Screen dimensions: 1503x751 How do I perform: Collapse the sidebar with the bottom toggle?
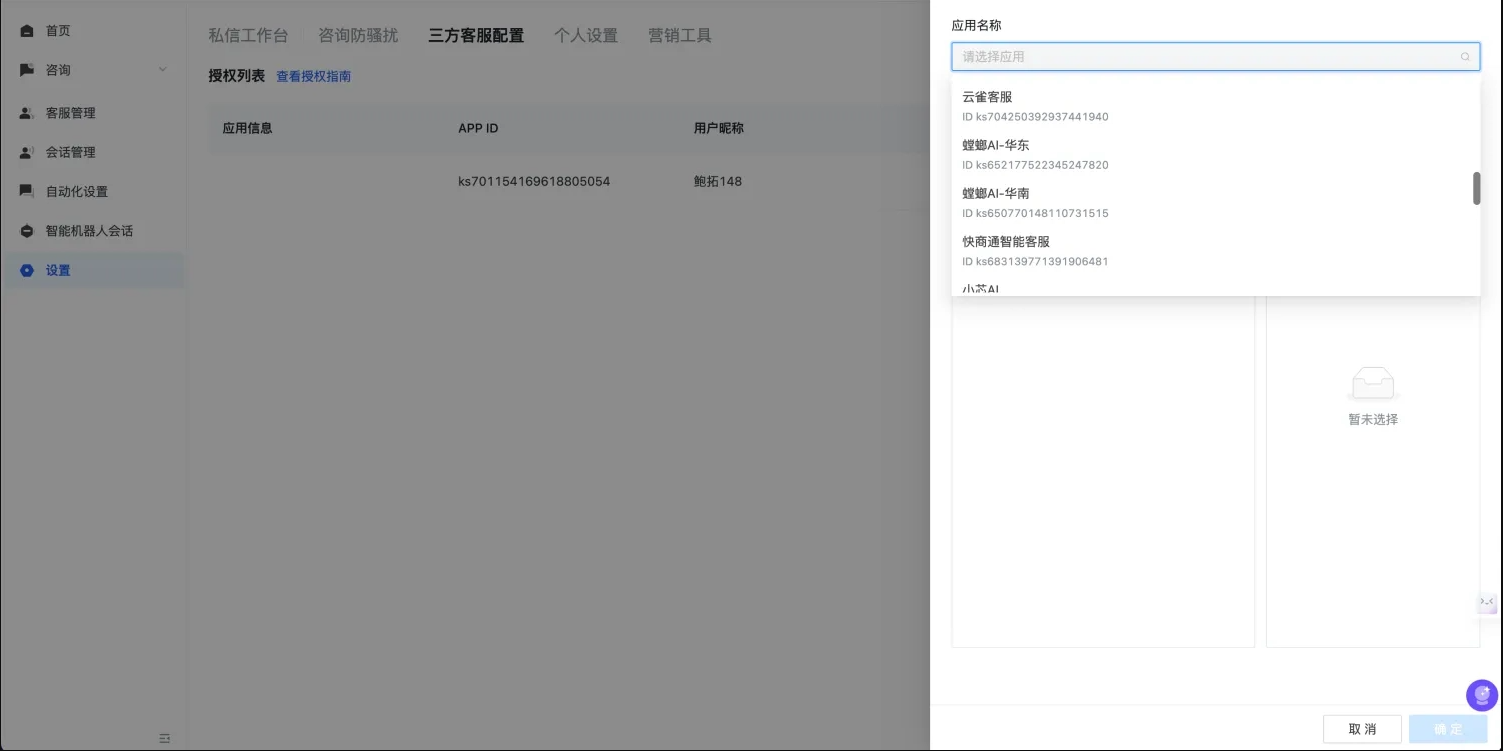pyautogui.click(x=165, y=737)
